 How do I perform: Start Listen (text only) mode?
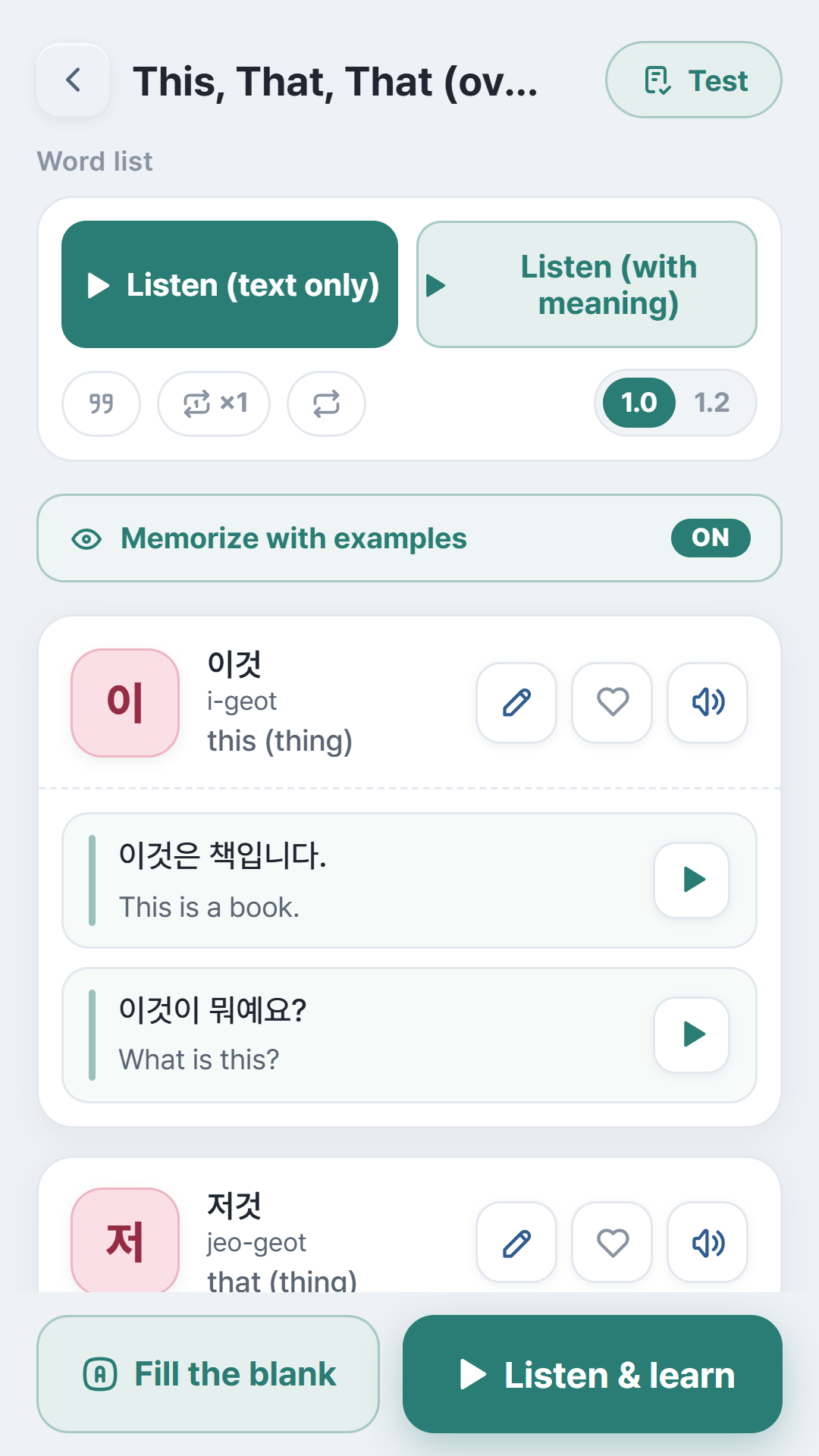pyautogui.click(x=230, y=284)
